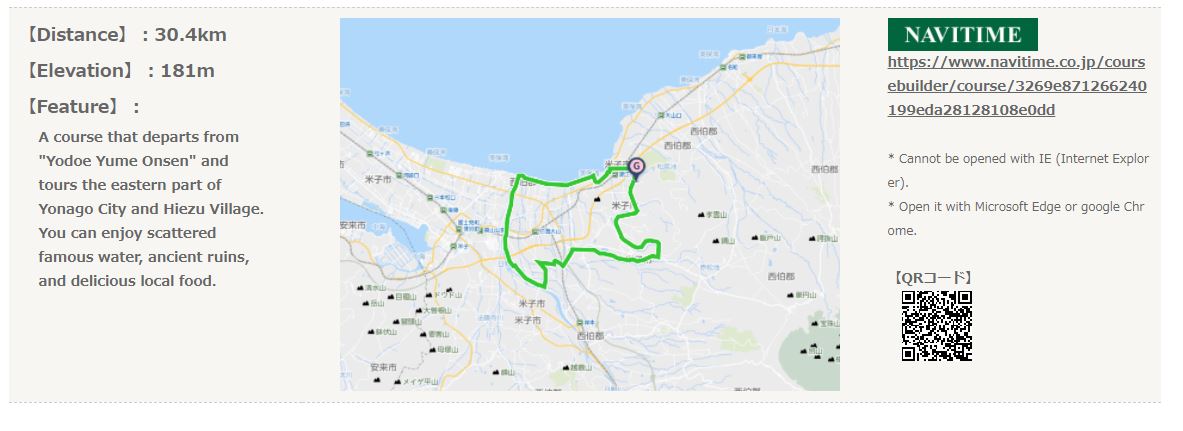Select the Elevation 181m text
This screenshot has height=431, width=1183.
120,70
